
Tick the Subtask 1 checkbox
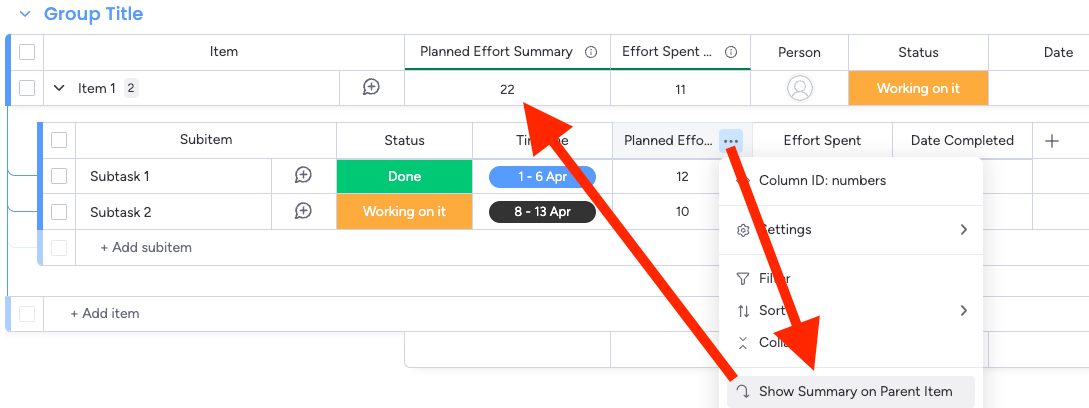59,176
